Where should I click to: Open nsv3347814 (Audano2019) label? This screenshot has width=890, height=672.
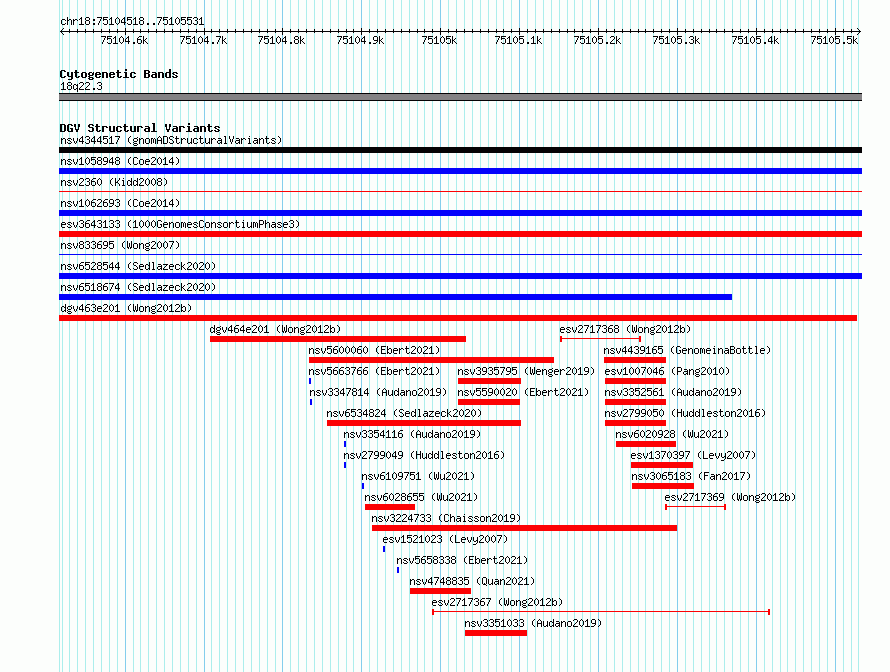[378, 392]
